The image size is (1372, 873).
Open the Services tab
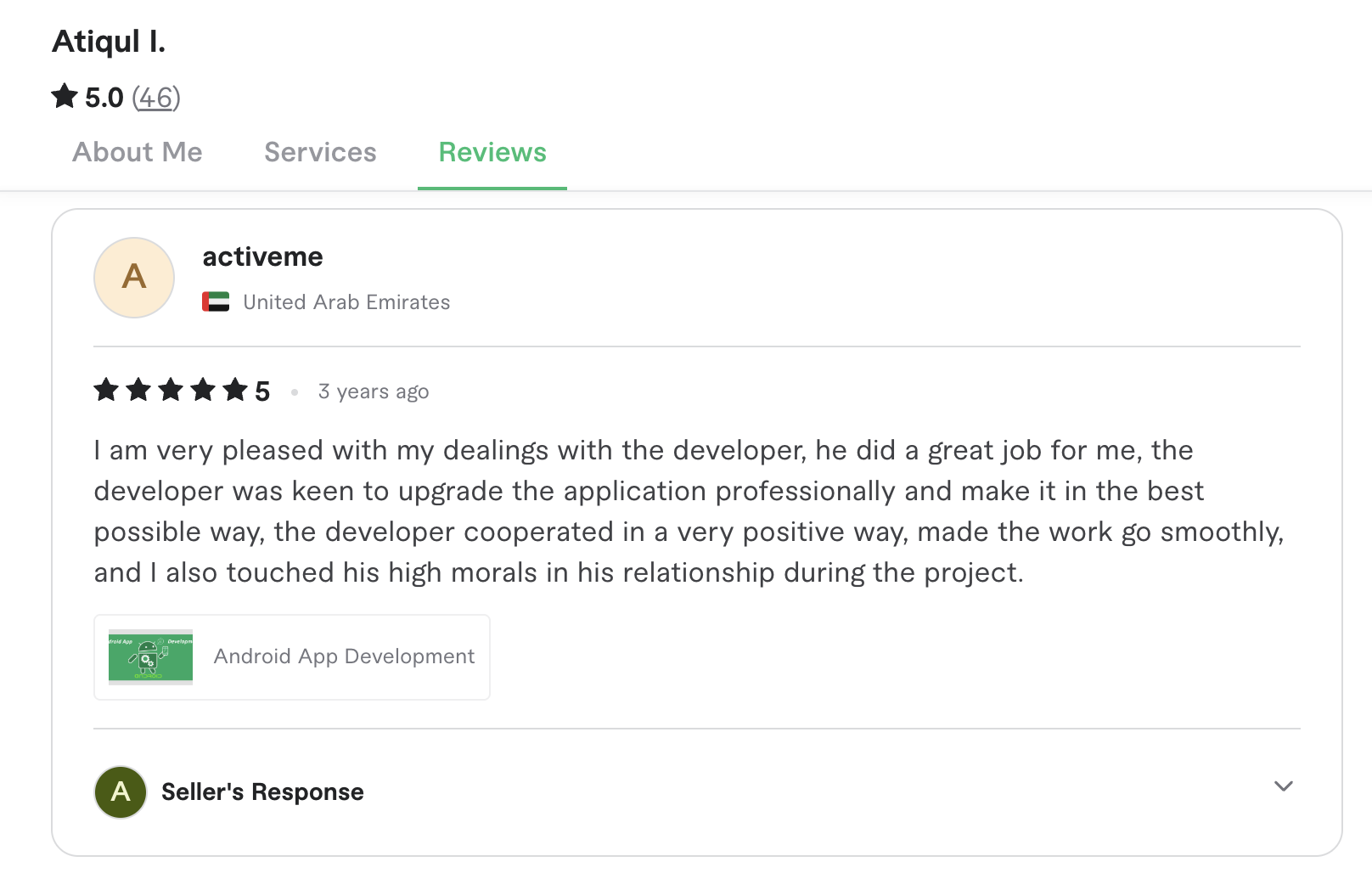(320, 153)
